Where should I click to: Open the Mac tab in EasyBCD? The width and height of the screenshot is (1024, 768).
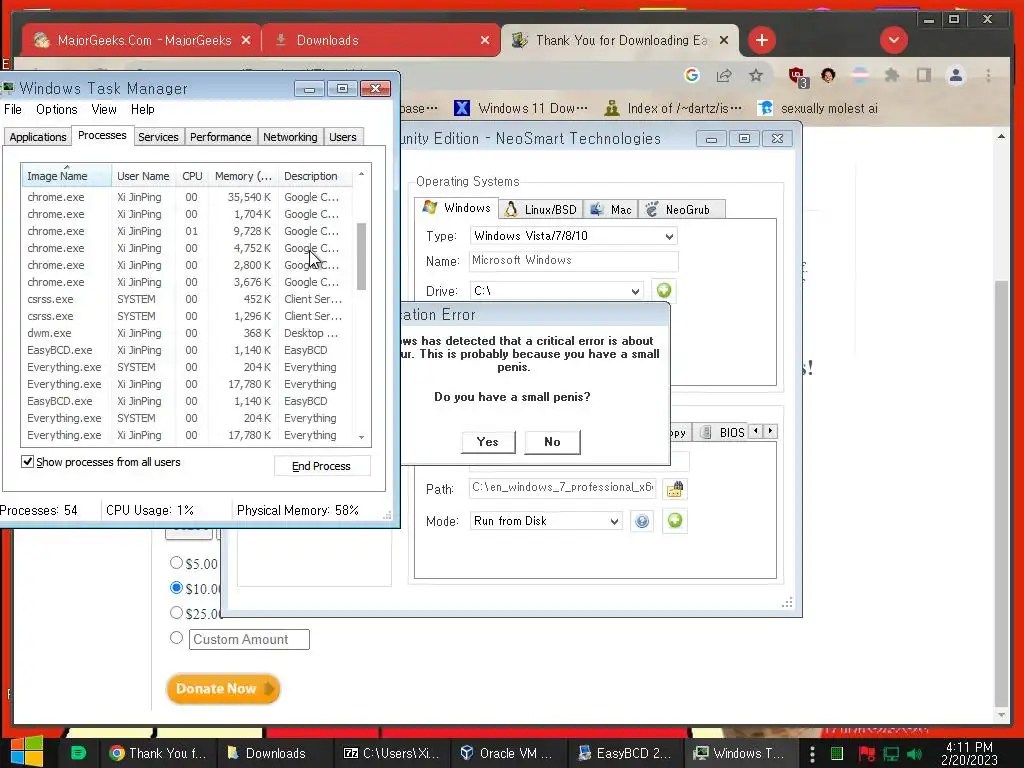coord(611,209)
